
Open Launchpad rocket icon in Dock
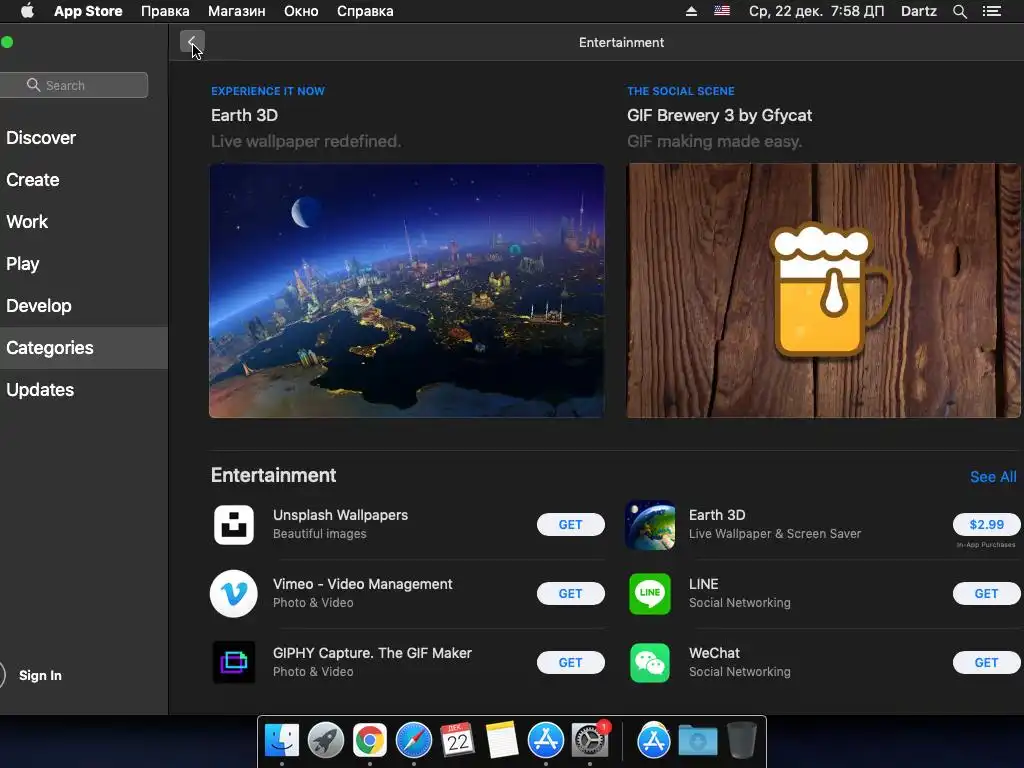click(325, 741)
